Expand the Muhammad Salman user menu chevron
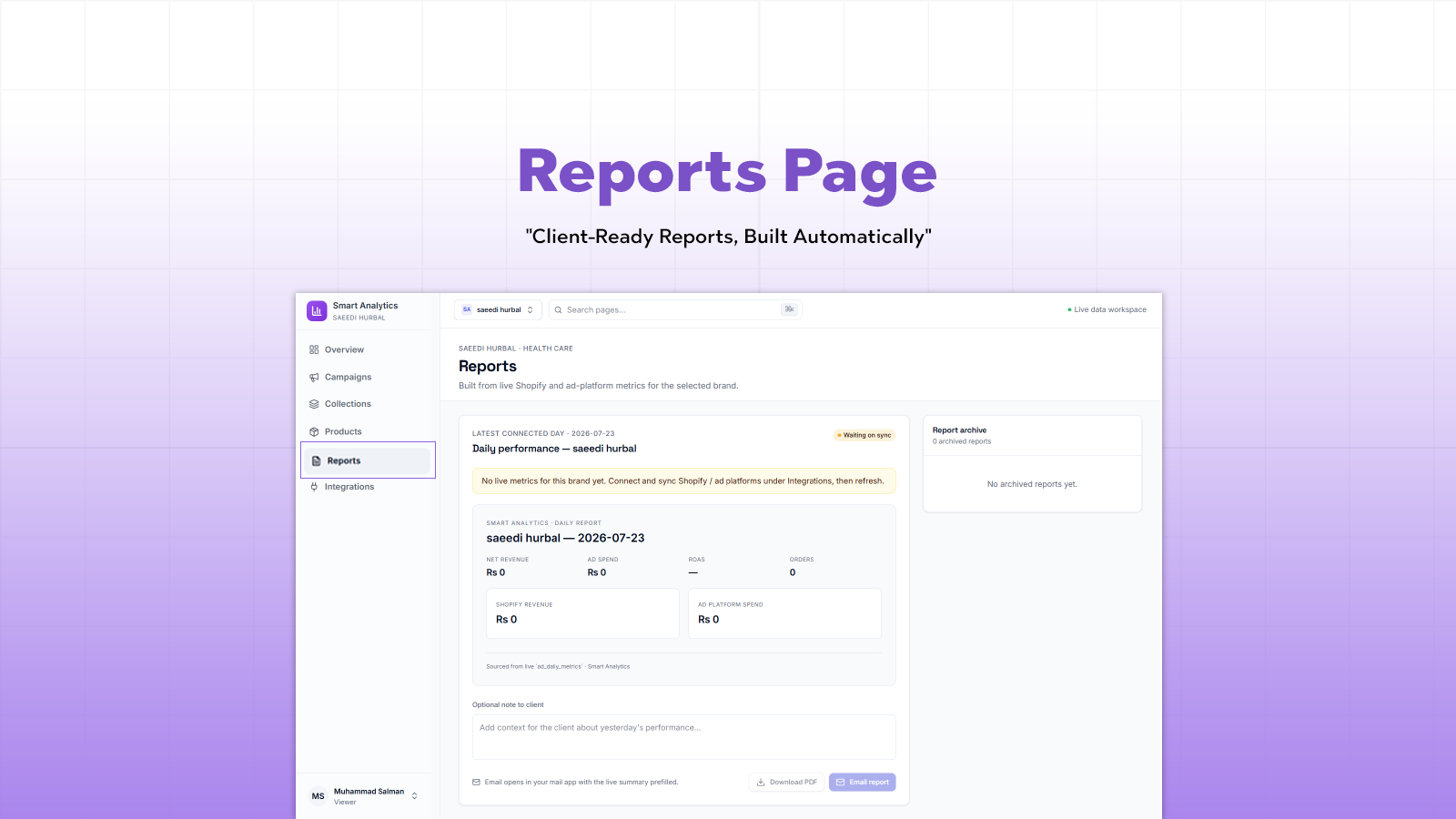The width and height of the screenshot is (1456, 819). tap(415, 796)
